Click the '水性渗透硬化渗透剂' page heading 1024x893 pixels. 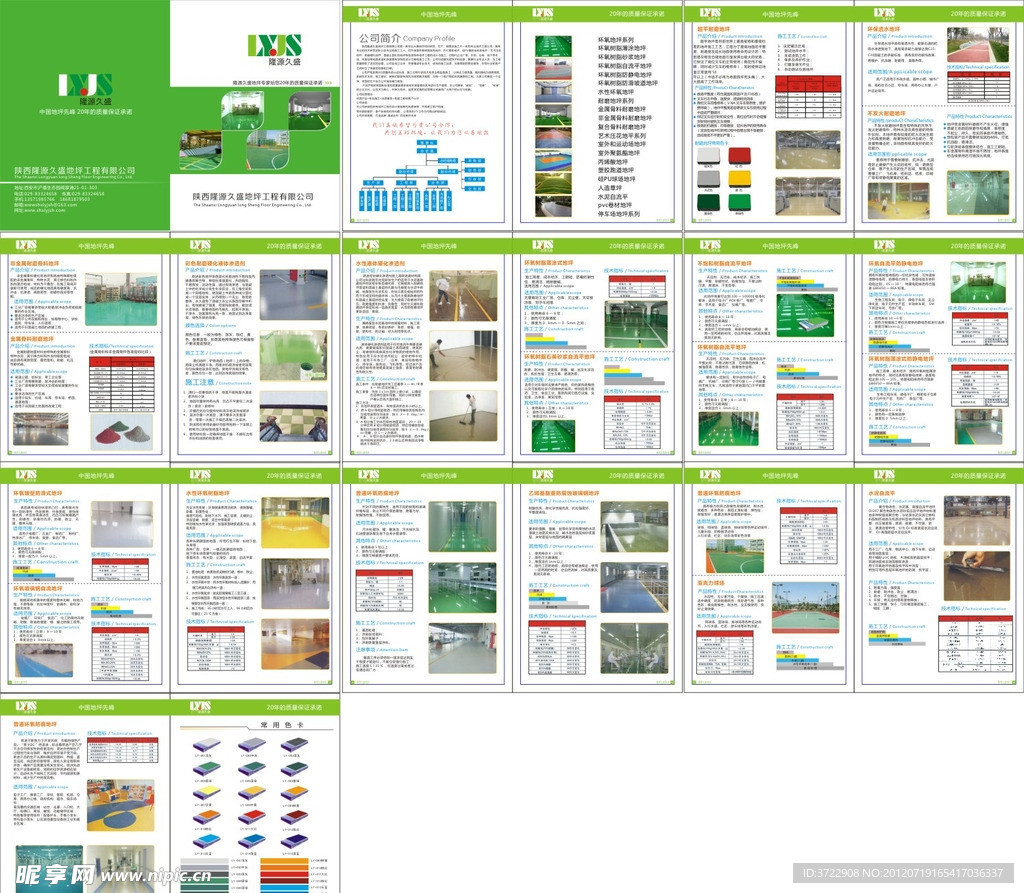(380, 263)
